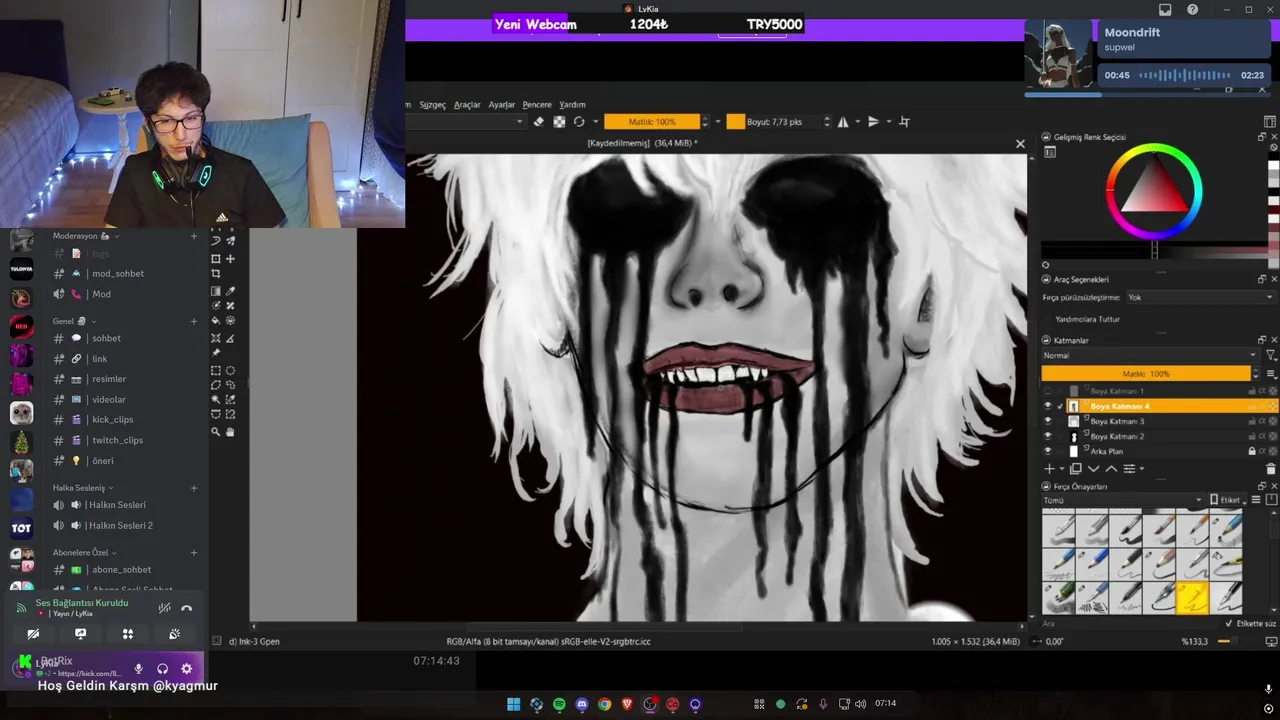
Task: Open the Yardım menu
Action: click(572, 104)
